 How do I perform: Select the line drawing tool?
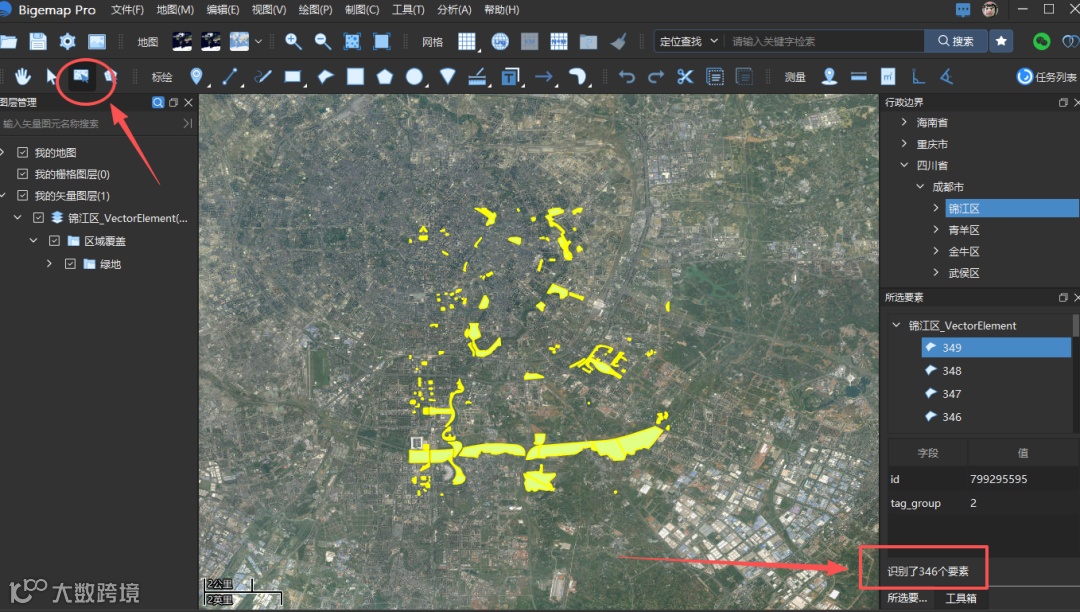tap(231, 76)
